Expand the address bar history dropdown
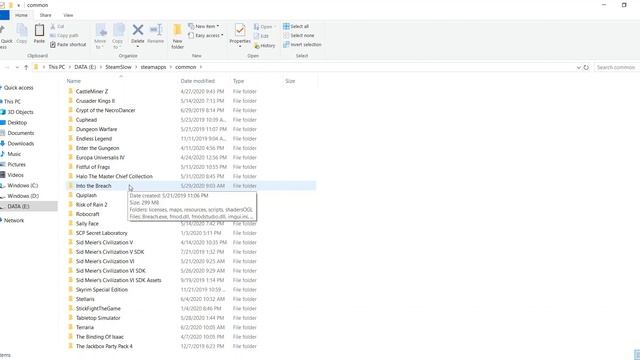The height and width of the screenshot is (360, 640). 578,67
